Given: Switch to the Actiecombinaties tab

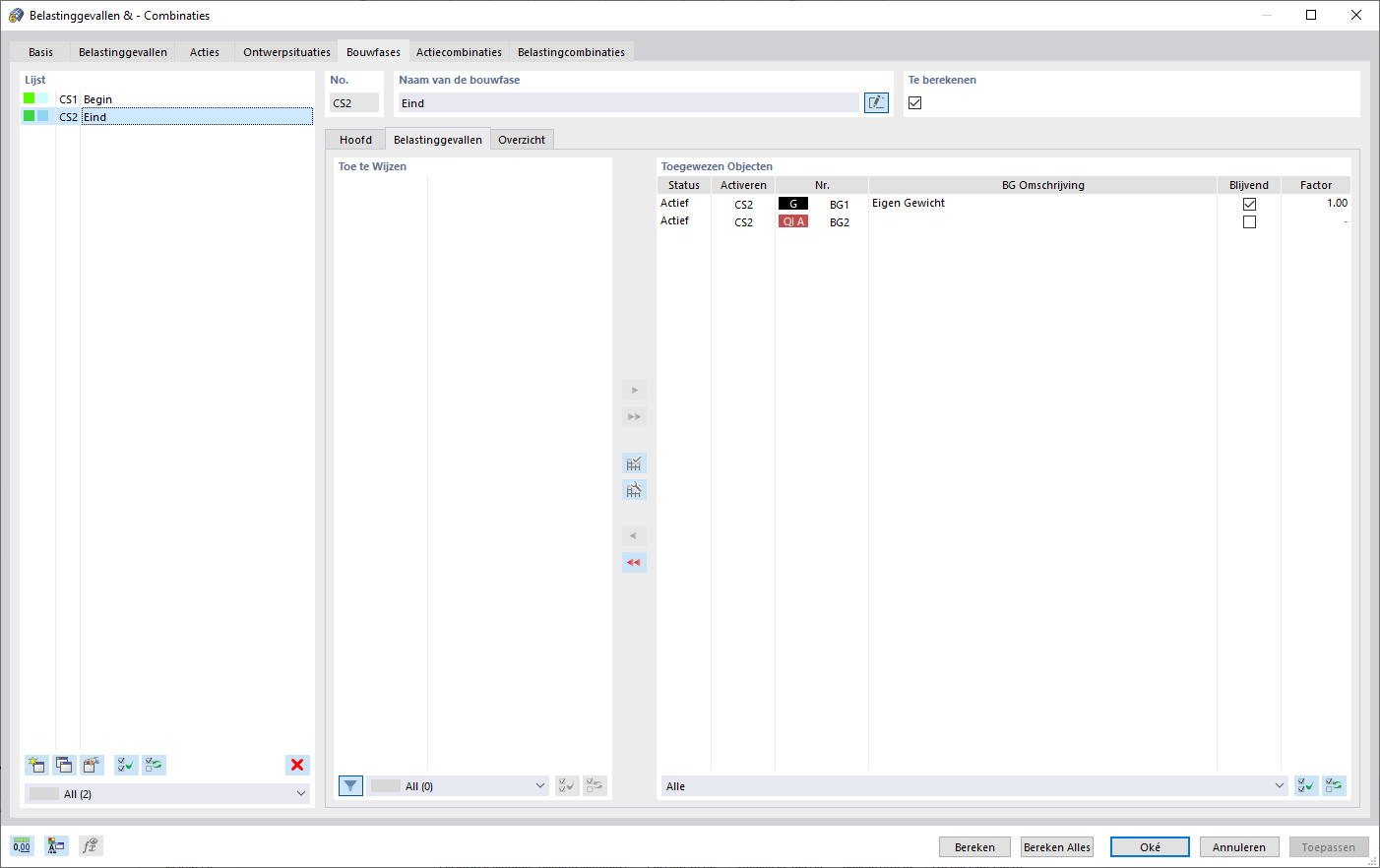Looking at the screenshot, I should (x=459, y=52).
